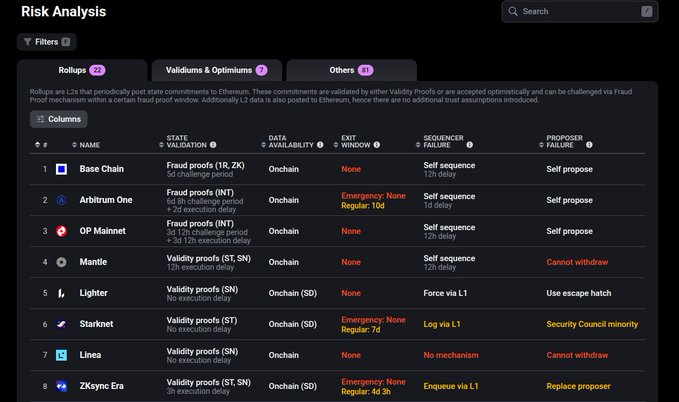
Task: Switch to the Others tab
Action: [x=351, y=70]
